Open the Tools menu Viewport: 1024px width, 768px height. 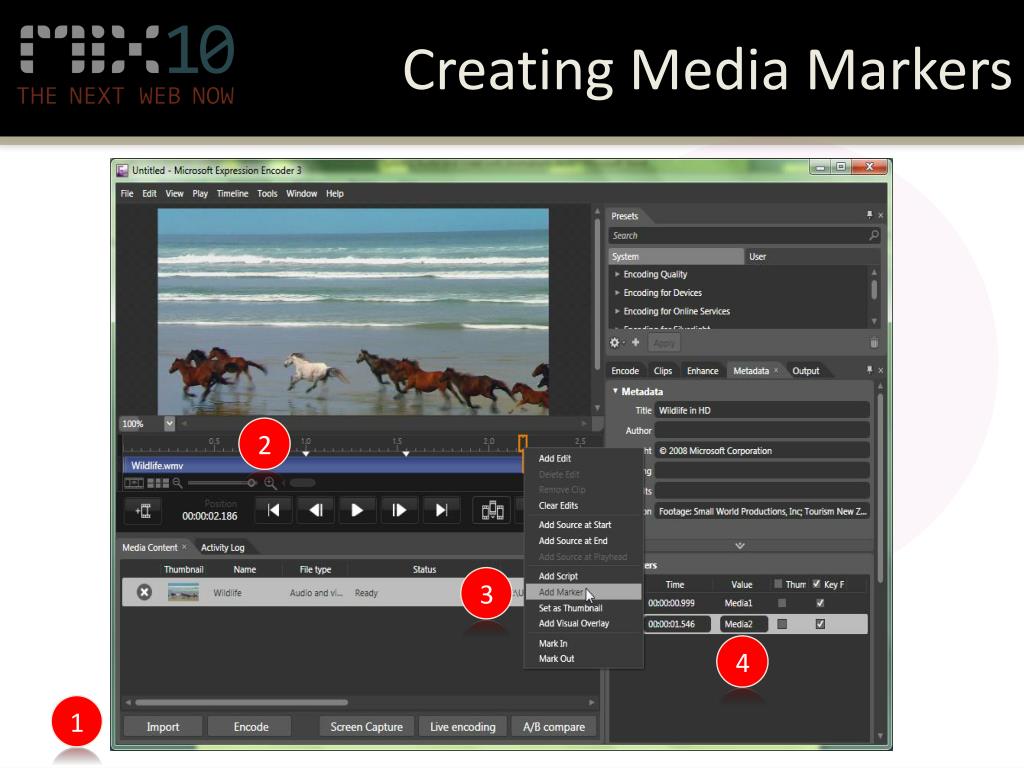(267, 193)
